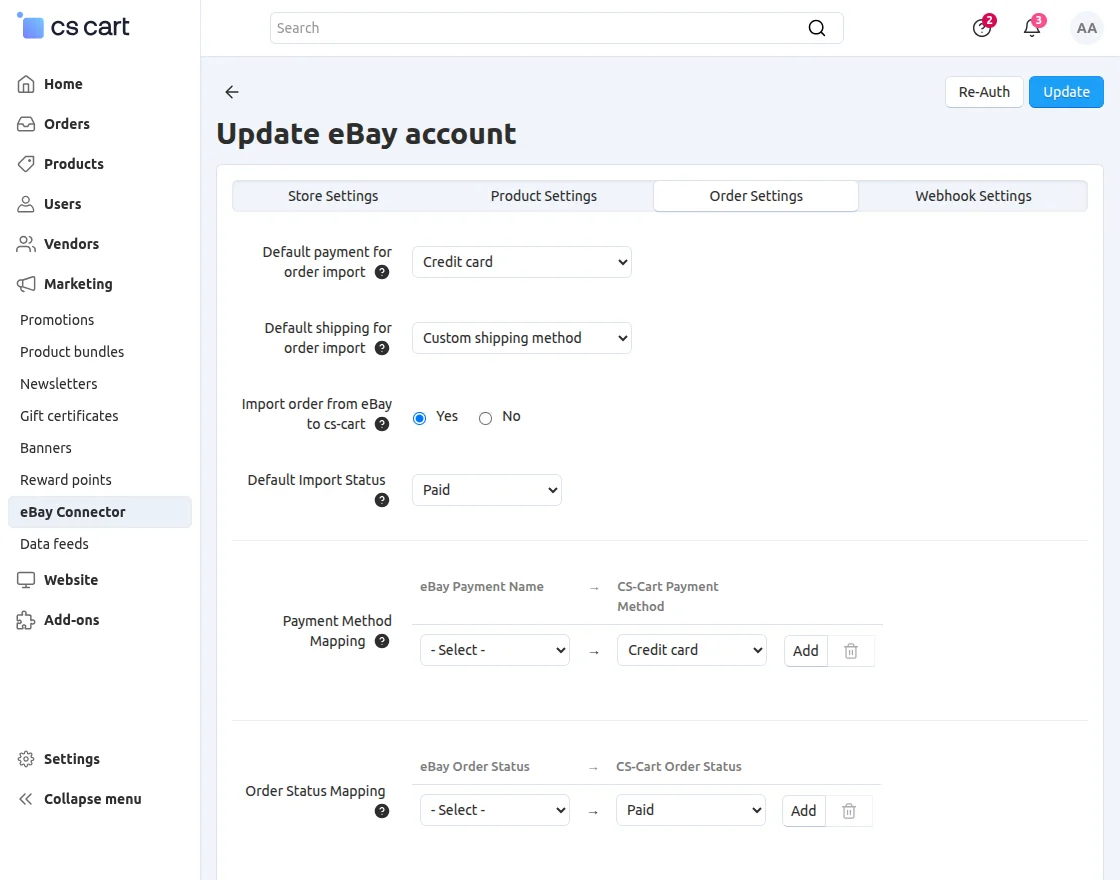Click the CS-Cart Order Status column header
The width and height of the screenshot is (1120, 880).
(679, 766)
